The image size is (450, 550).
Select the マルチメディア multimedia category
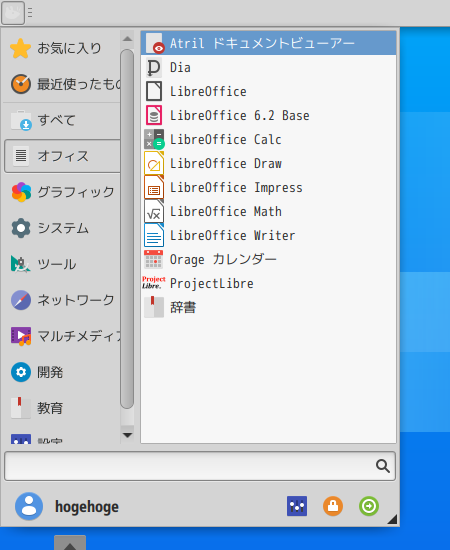[x=62, y=336]
